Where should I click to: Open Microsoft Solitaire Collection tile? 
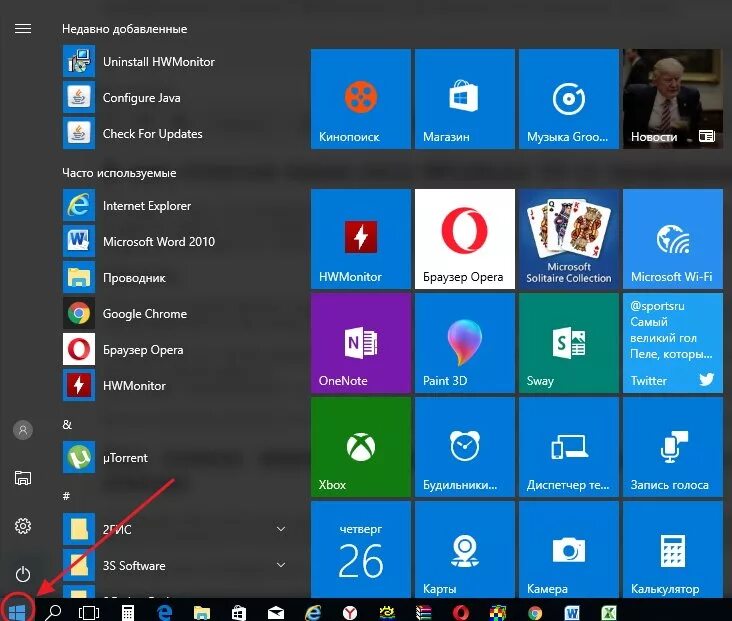tap(569, 239)
